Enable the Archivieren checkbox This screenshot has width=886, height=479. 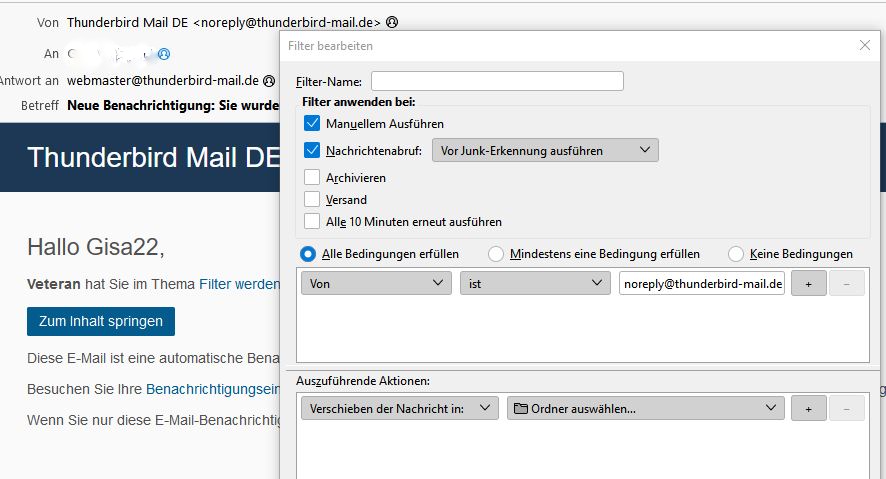pos(312,177)
